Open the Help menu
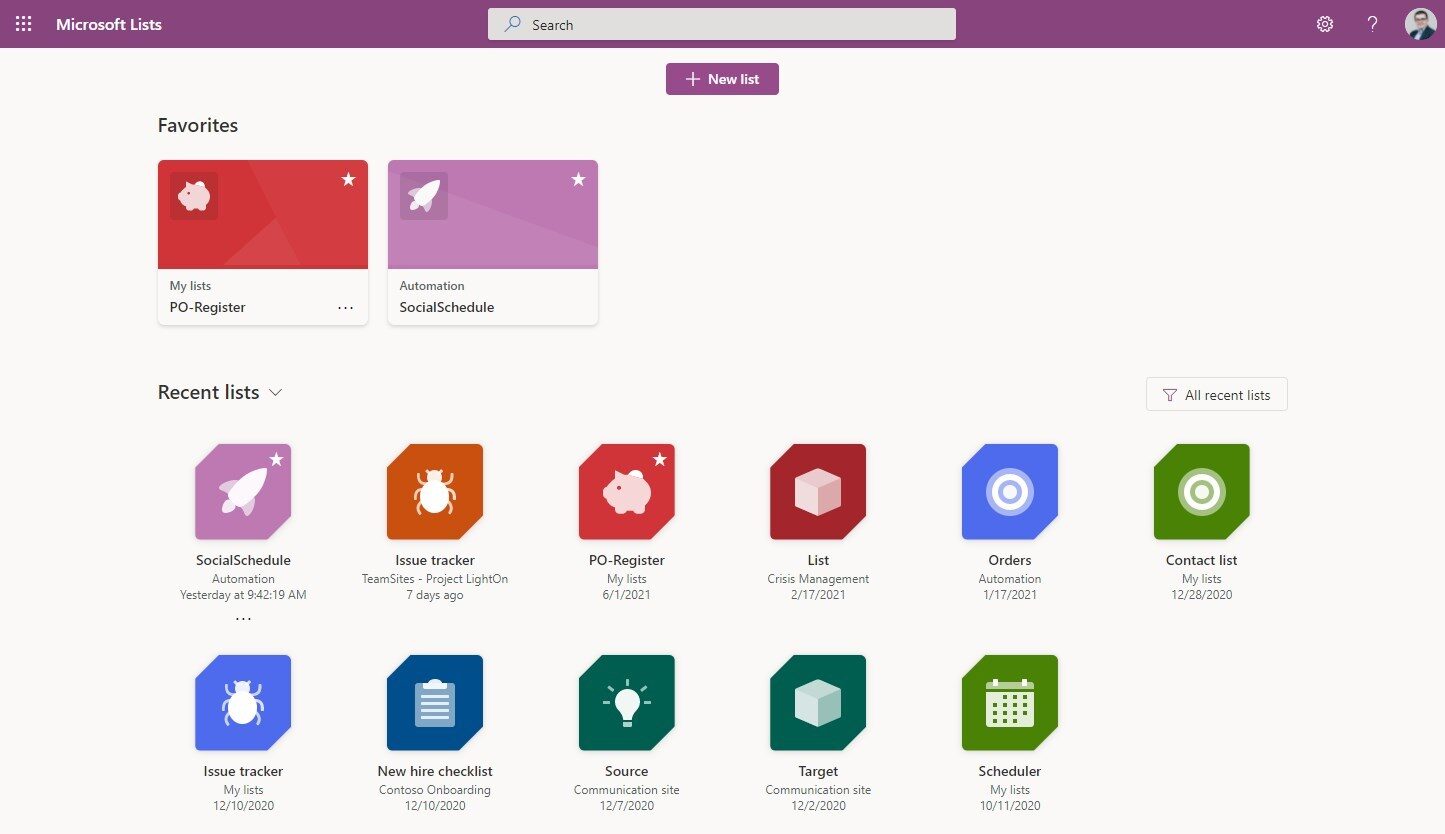1445x834 pixels. tap(1371, 23)
